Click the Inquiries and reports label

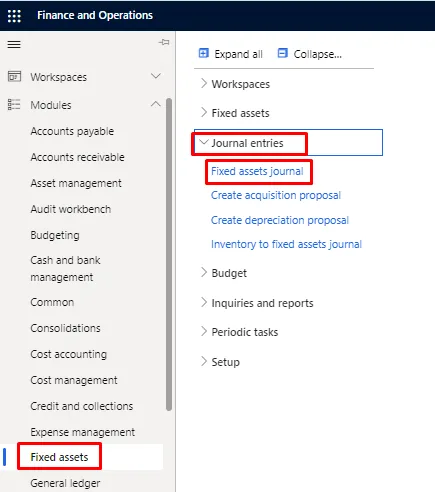pyautogui.click(x=262, y=303)
